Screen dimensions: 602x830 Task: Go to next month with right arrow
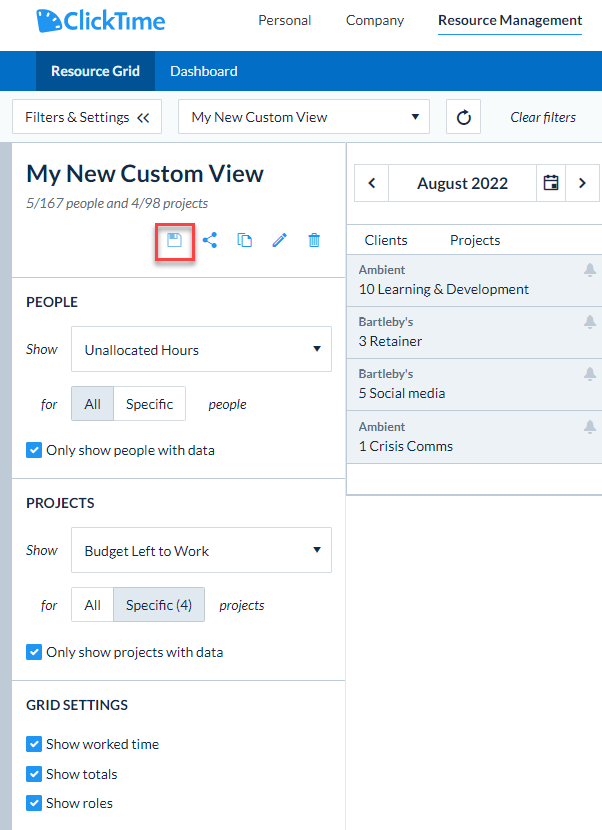coord(582,183)
